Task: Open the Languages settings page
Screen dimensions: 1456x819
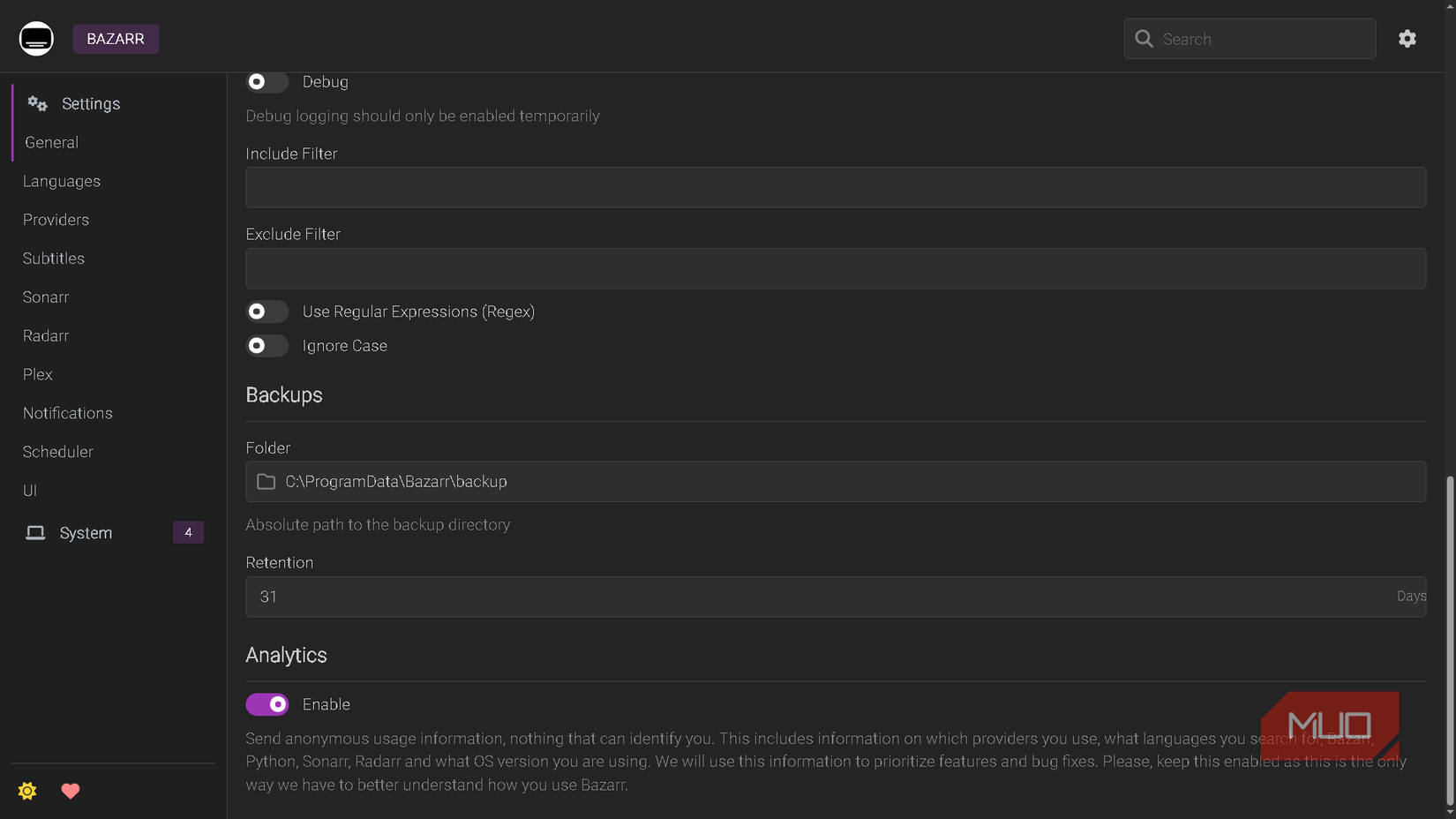Action: tap(62, 181)
